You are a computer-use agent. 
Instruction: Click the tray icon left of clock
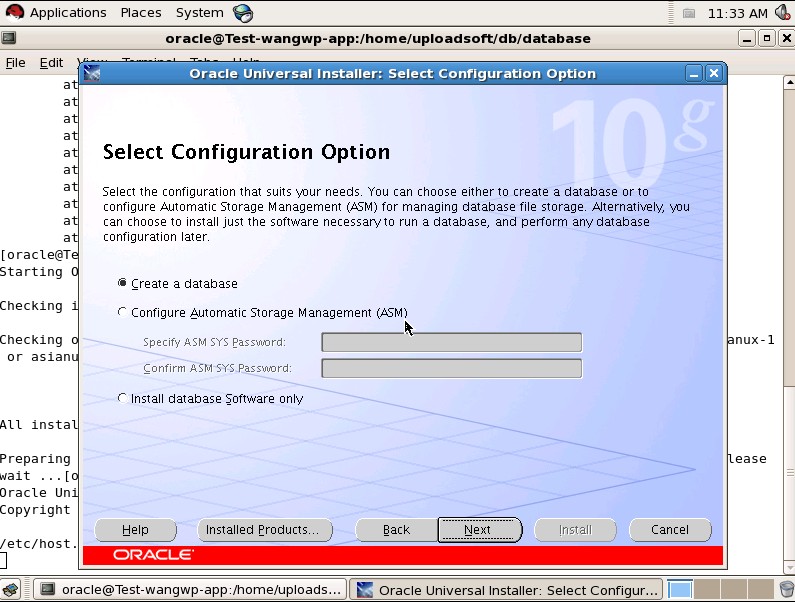click(x=689, y=13)
